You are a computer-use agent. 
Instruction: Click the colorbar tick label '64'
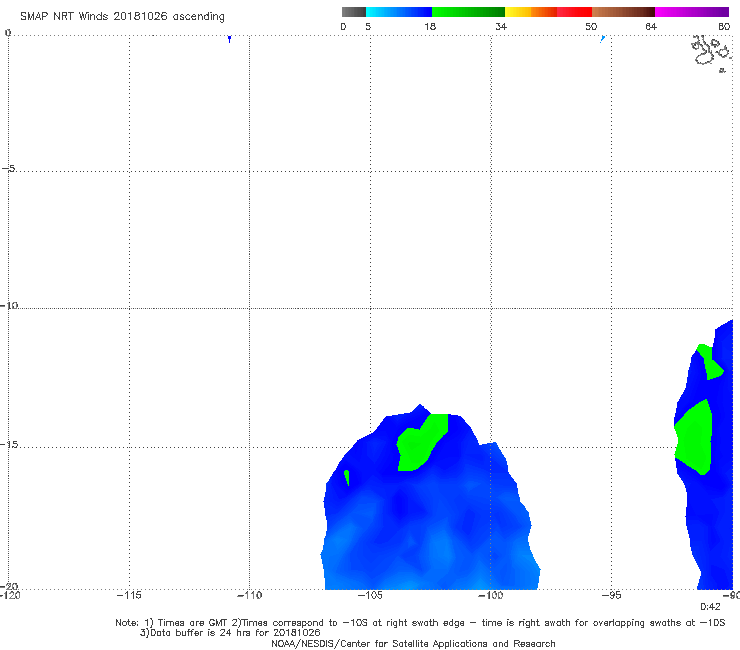651,27
